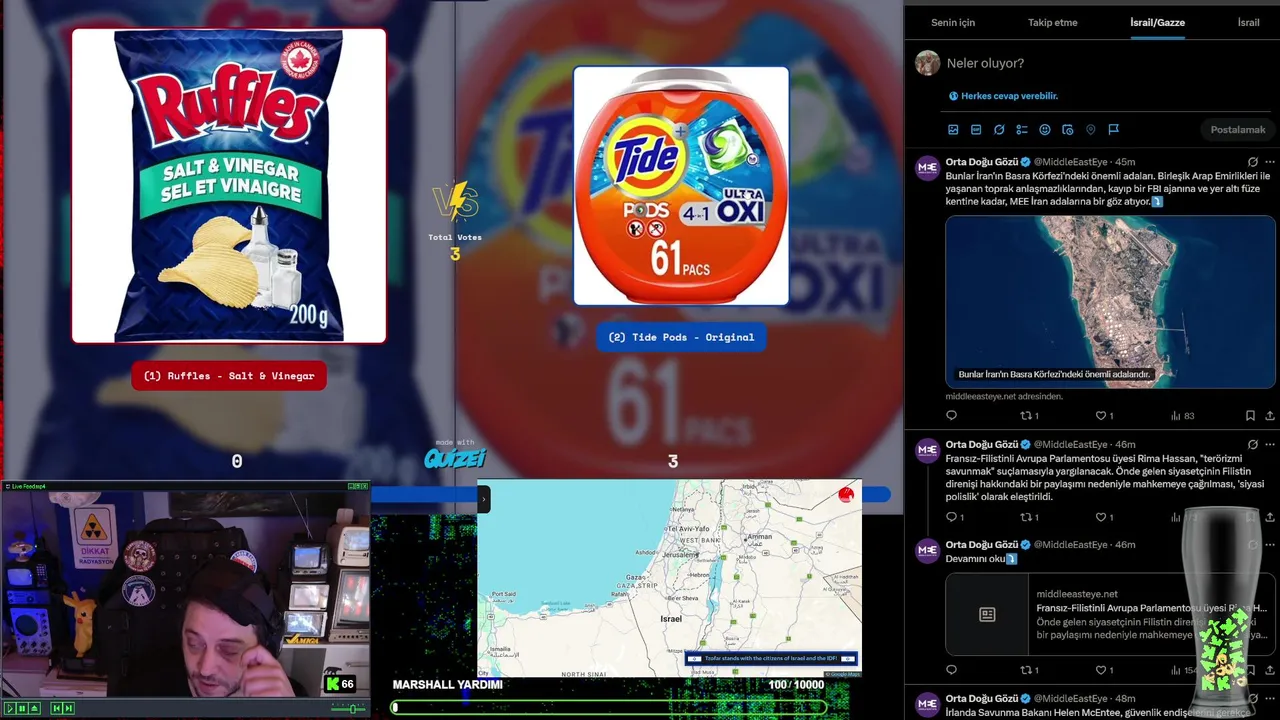Open more options on the 48m tweet
This screenshot has width=1280, height=720.
point(1270,698)
